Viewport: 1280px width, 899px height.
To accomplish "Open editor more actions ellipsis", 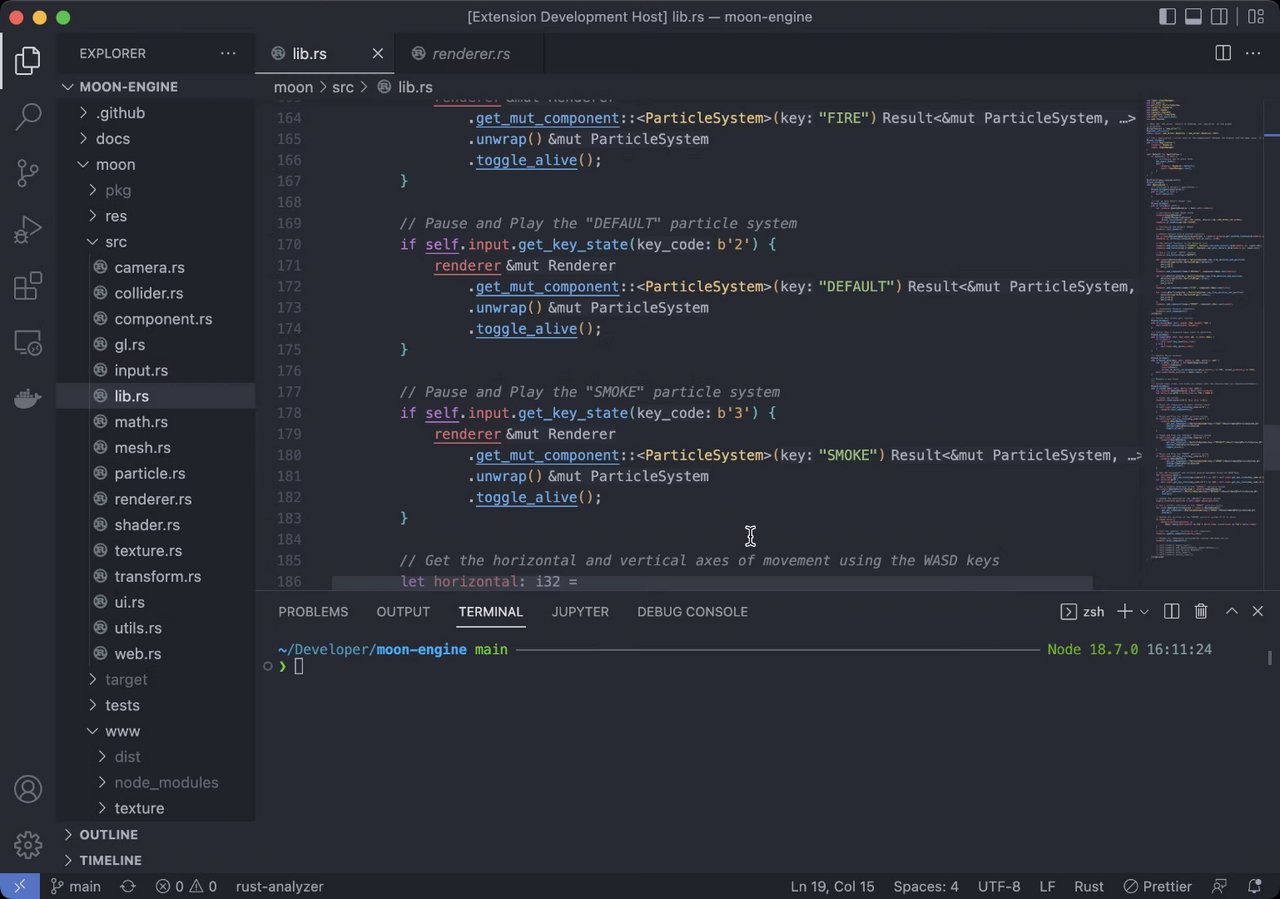I will pos(1254,53).
